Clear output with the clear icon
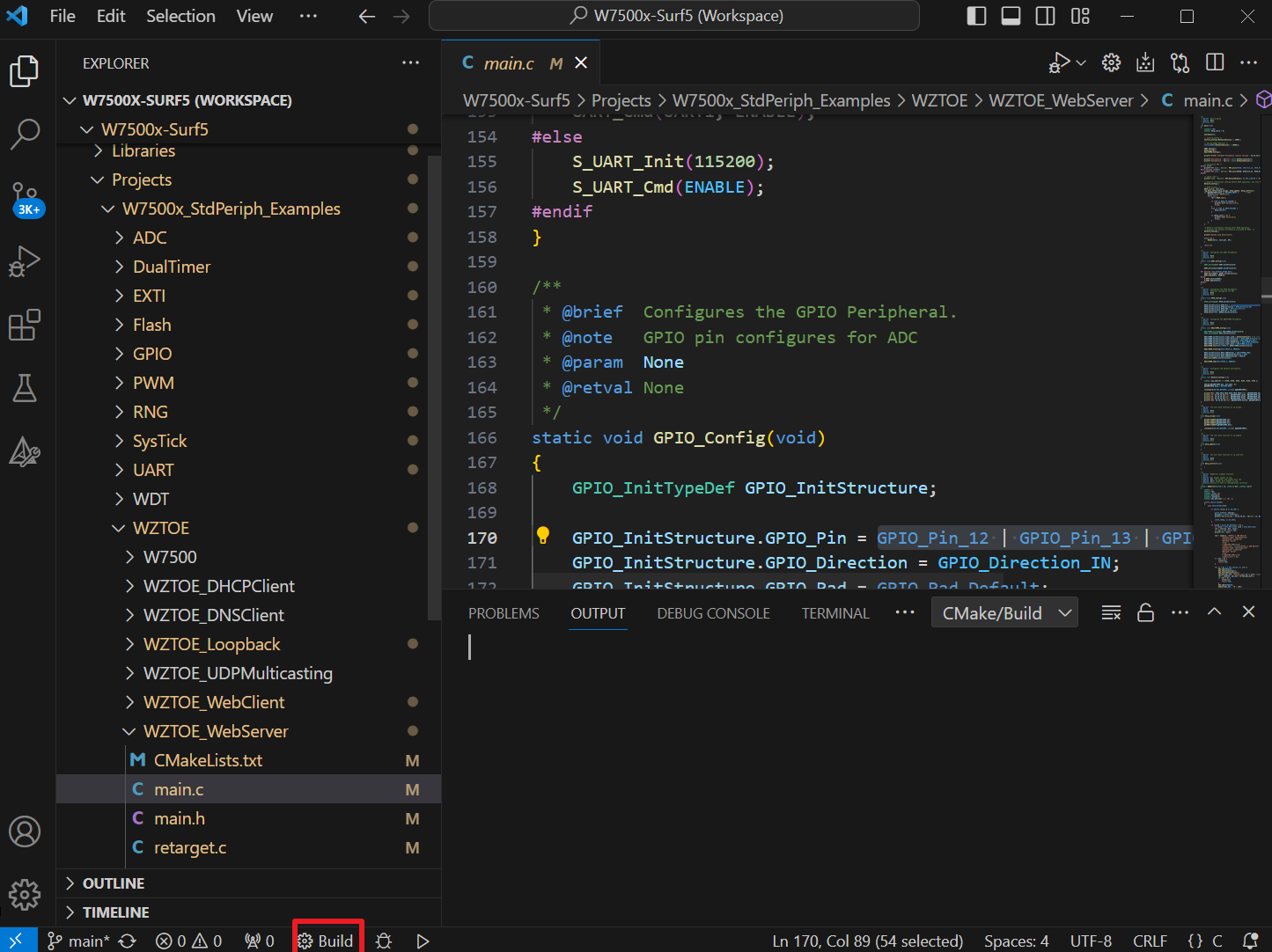This screenshot has width=1272, height=952. [1111, 612]
